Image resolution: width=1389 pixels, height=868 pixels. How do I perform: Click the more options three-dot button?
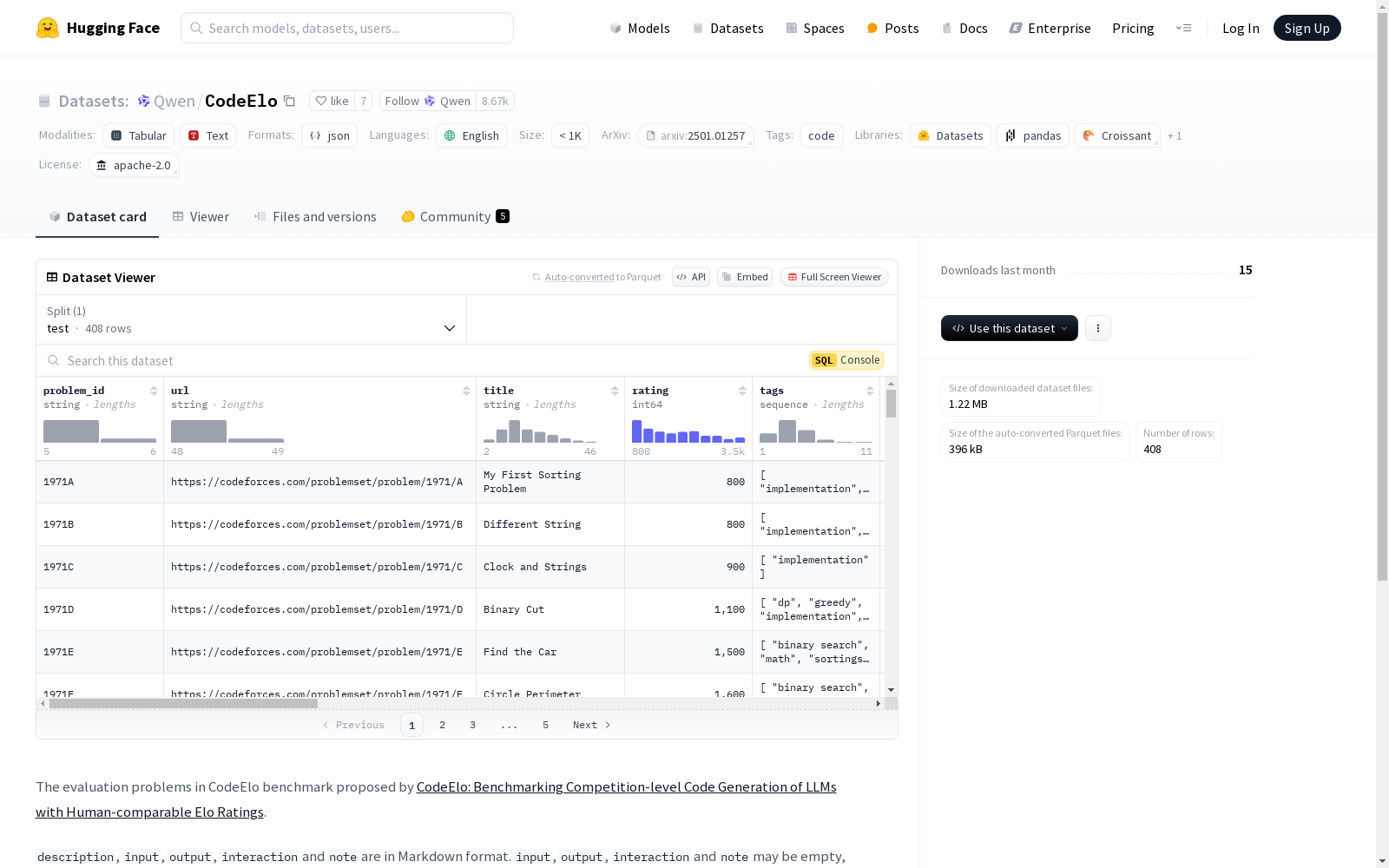[1098, 328]
